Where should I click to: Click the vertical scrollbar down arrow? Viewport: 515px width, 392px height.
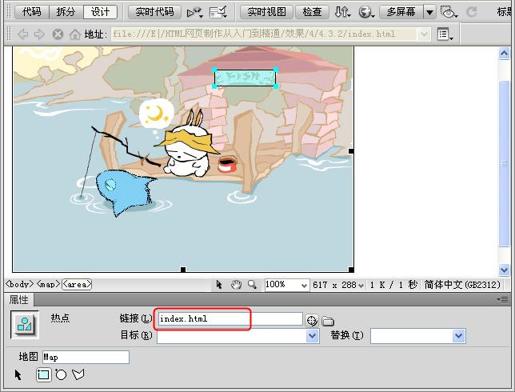[x=504, y=269]
